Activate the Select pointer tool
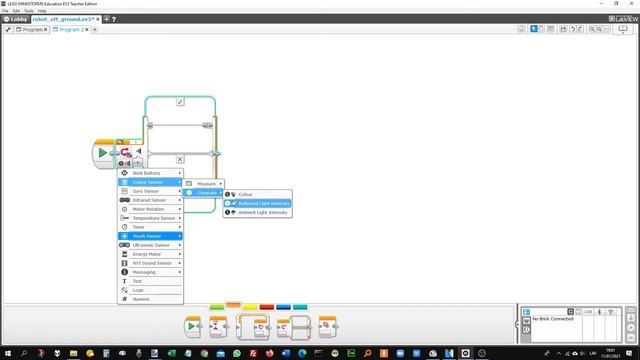The height and width of the screenshot is (360, 640). (x=533, y=29)
